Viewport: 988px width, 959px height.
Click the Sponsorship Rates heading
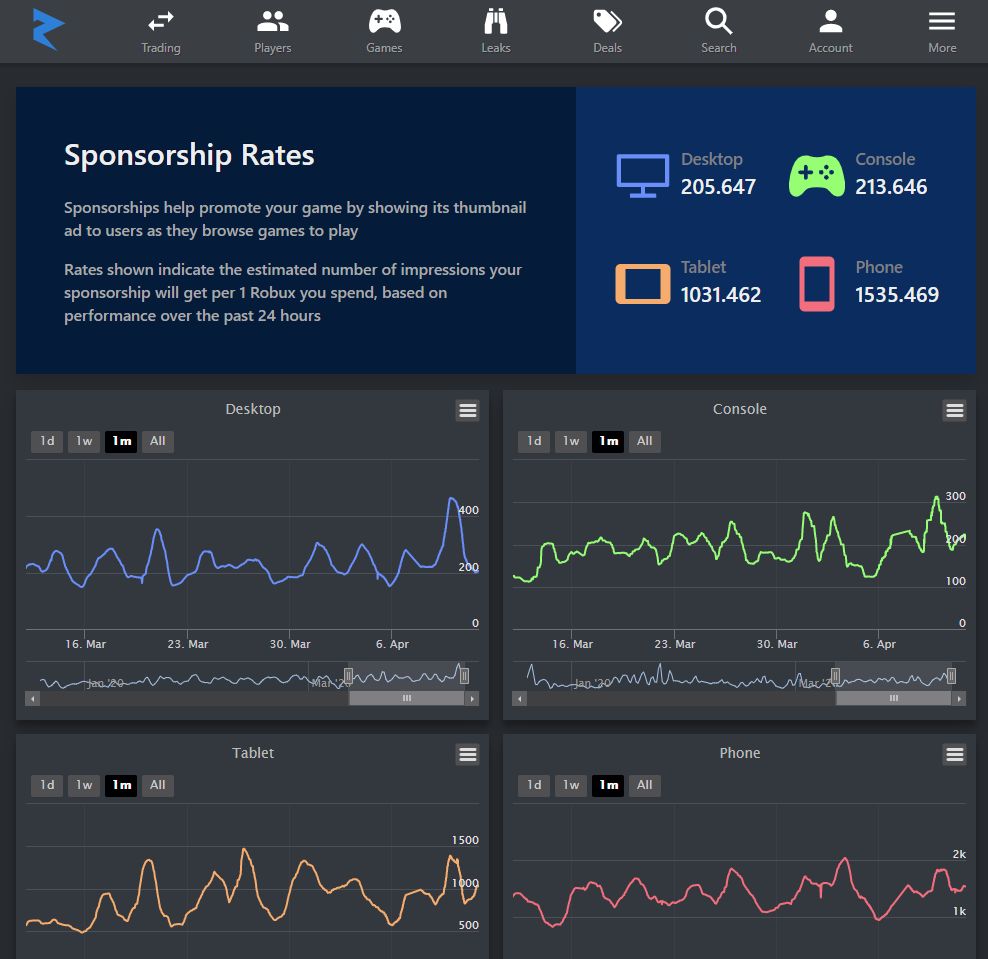pos(189,155)
